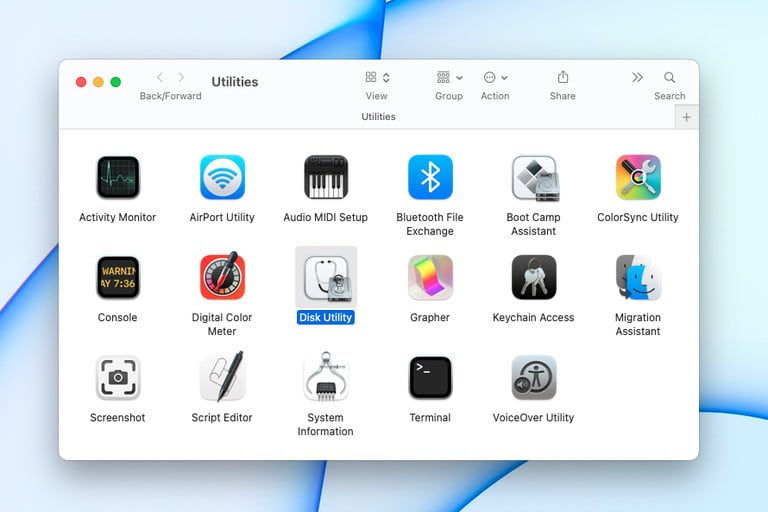Click the System Information icon
The width and height of the screenshot is (768, 512).
(326, 376)
